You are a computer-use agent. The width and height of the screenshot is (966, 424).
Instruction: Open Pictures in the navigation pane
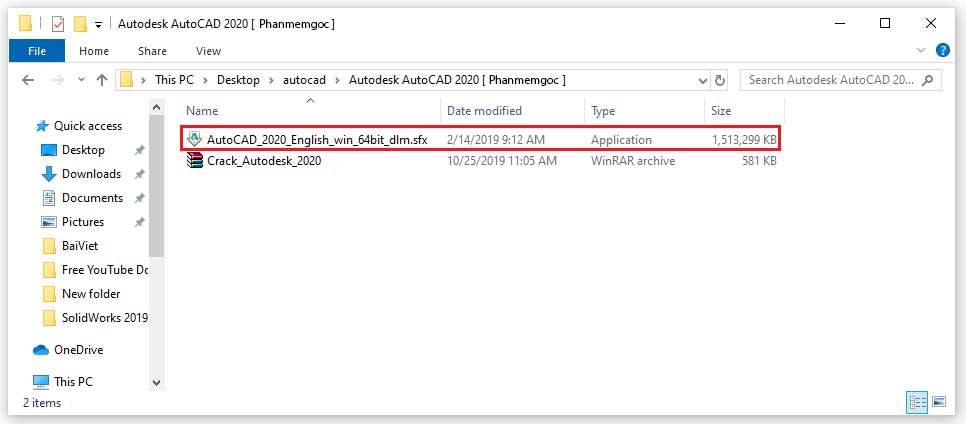click(x=83, y=222)
